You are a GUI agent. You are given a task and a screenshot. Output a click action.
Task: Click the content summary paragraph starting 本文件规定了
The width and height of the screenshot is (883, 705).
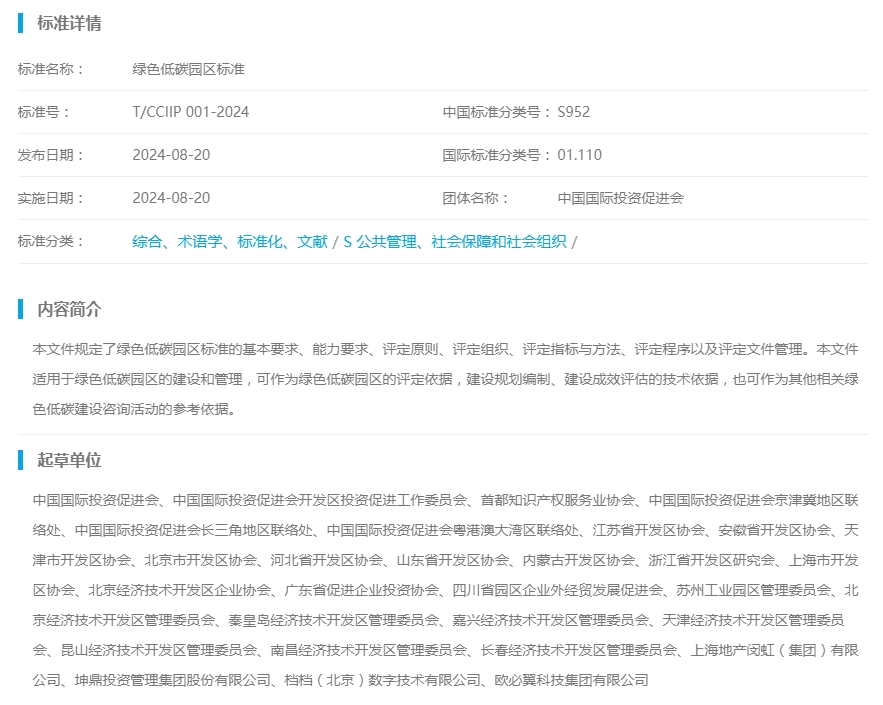tap(445, 379)
